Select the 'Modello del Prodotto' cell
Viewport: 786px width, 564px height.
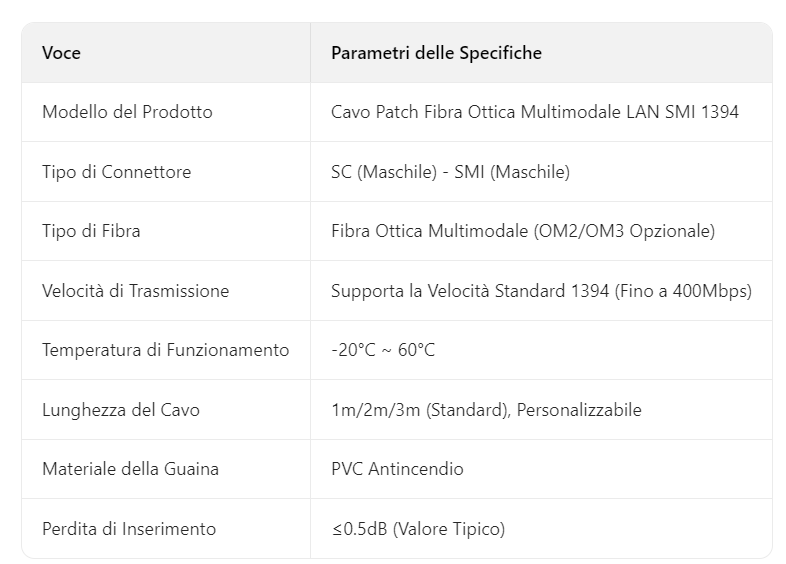point(127,112)
